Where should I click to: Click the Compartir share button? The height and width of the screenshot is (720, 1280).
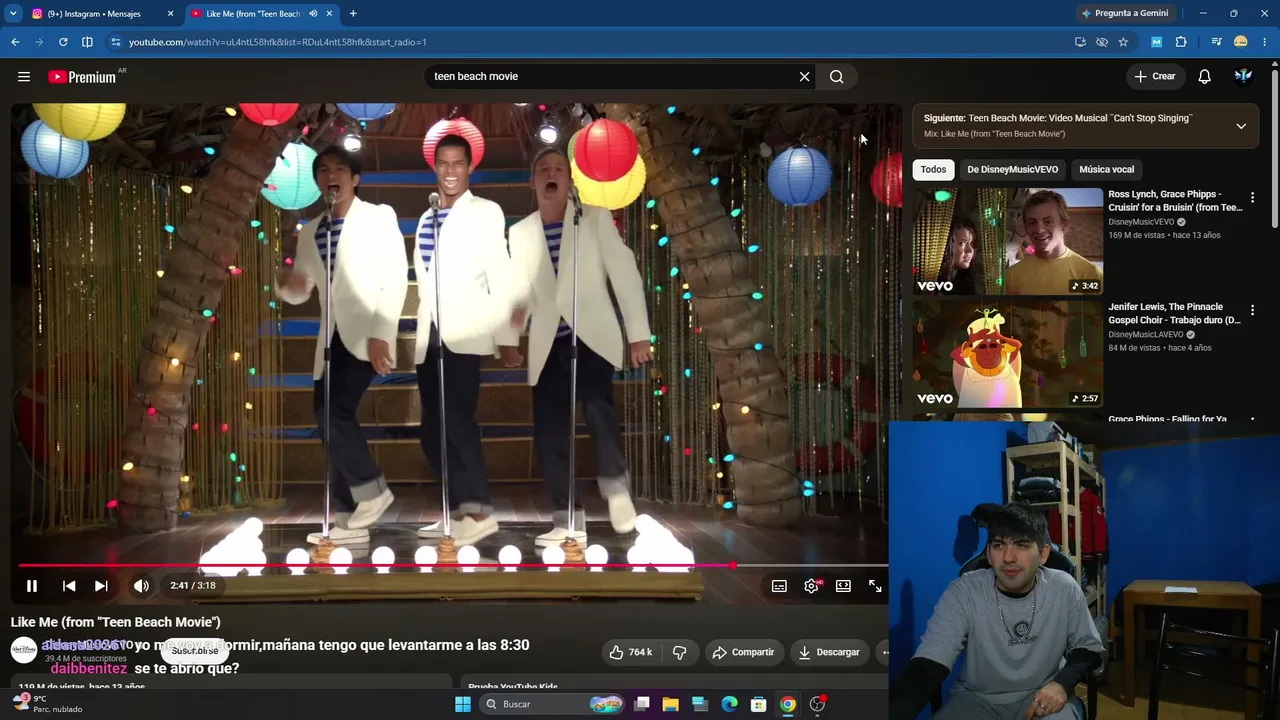(x=742, y=652)
